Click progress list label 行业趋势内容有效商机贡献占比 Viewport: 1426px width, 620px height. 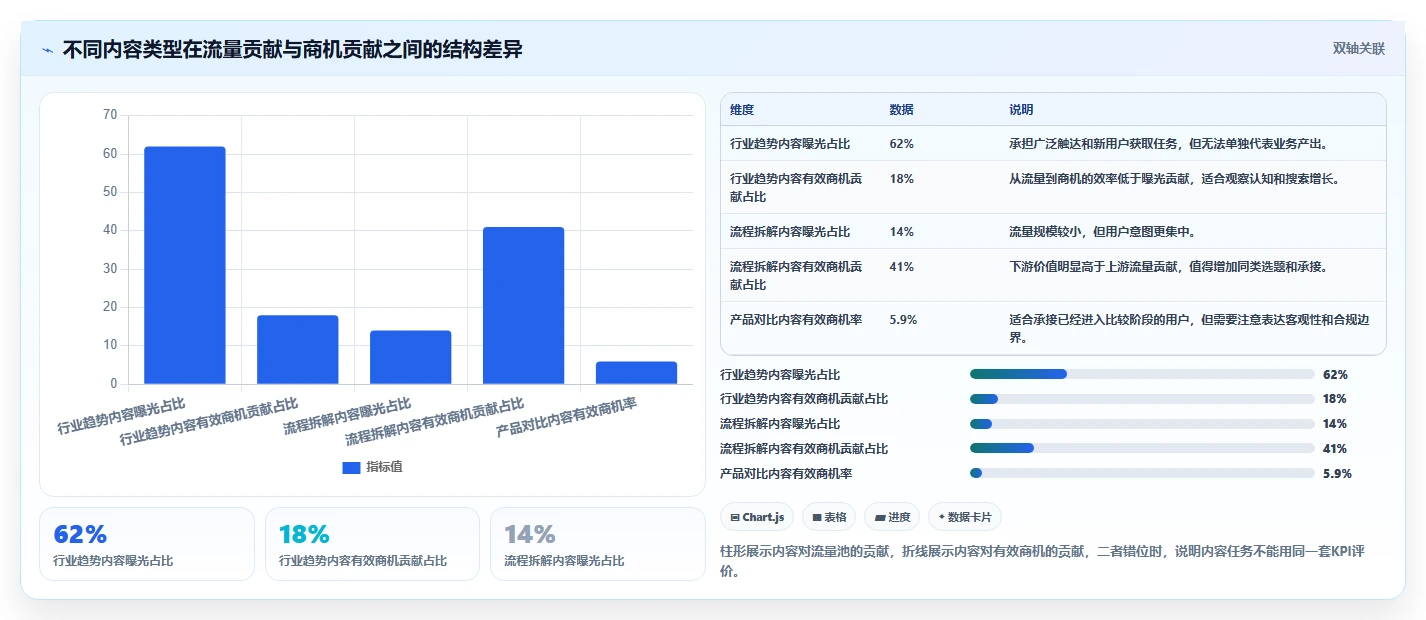tap(804, 399)
